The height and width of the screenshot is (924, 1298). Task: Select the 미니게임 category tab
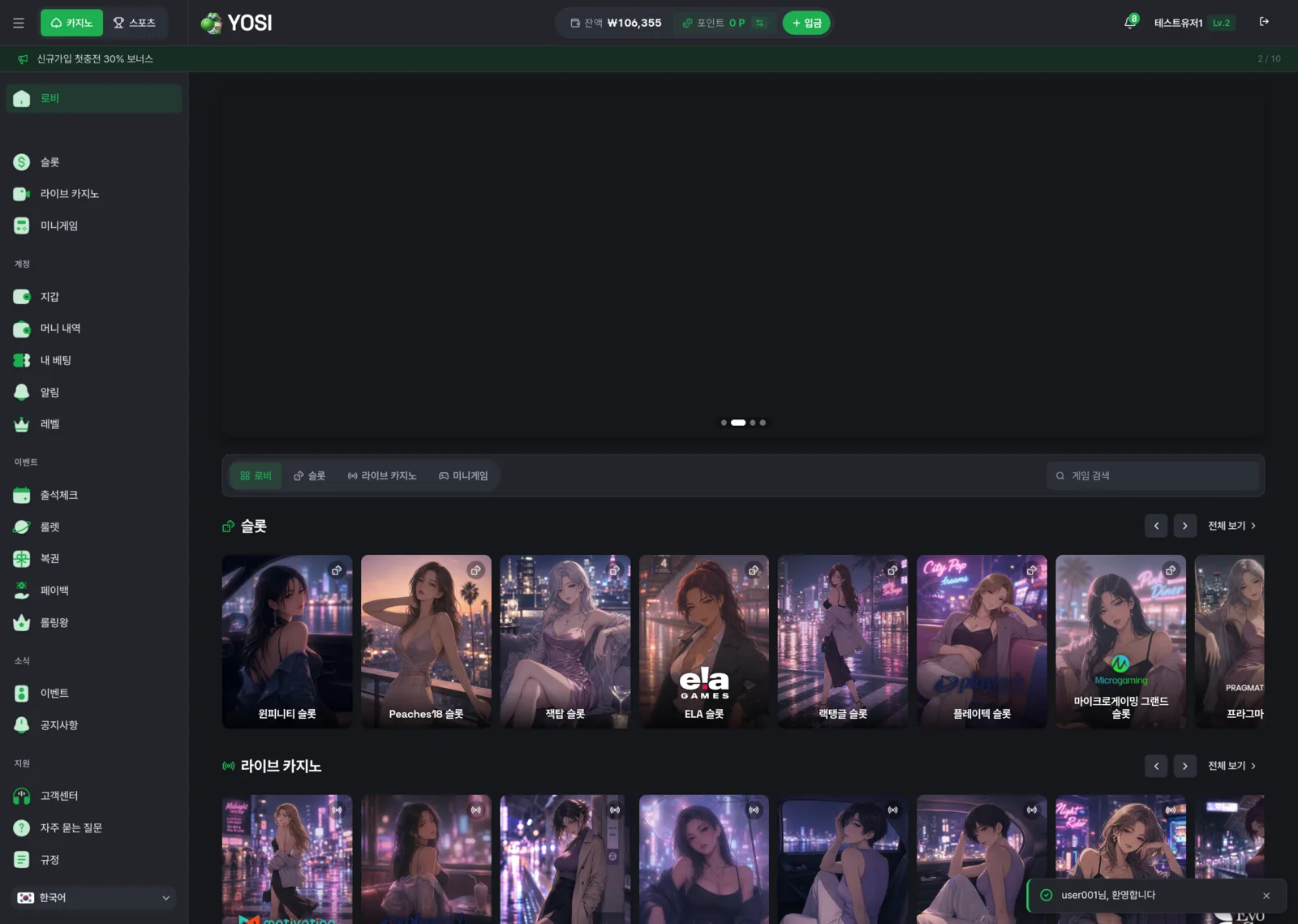click(463, 475)
